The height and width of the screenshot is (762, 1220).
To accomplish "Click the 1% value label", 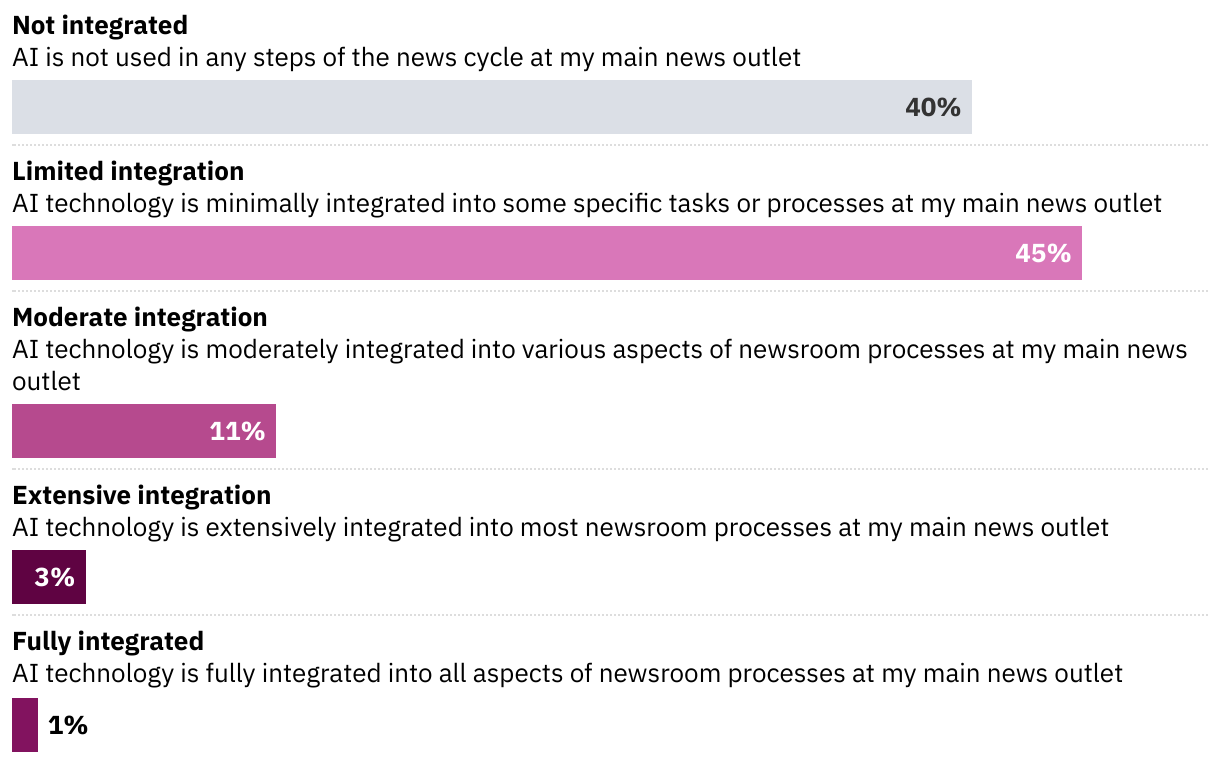I will (x=68, y=724).
